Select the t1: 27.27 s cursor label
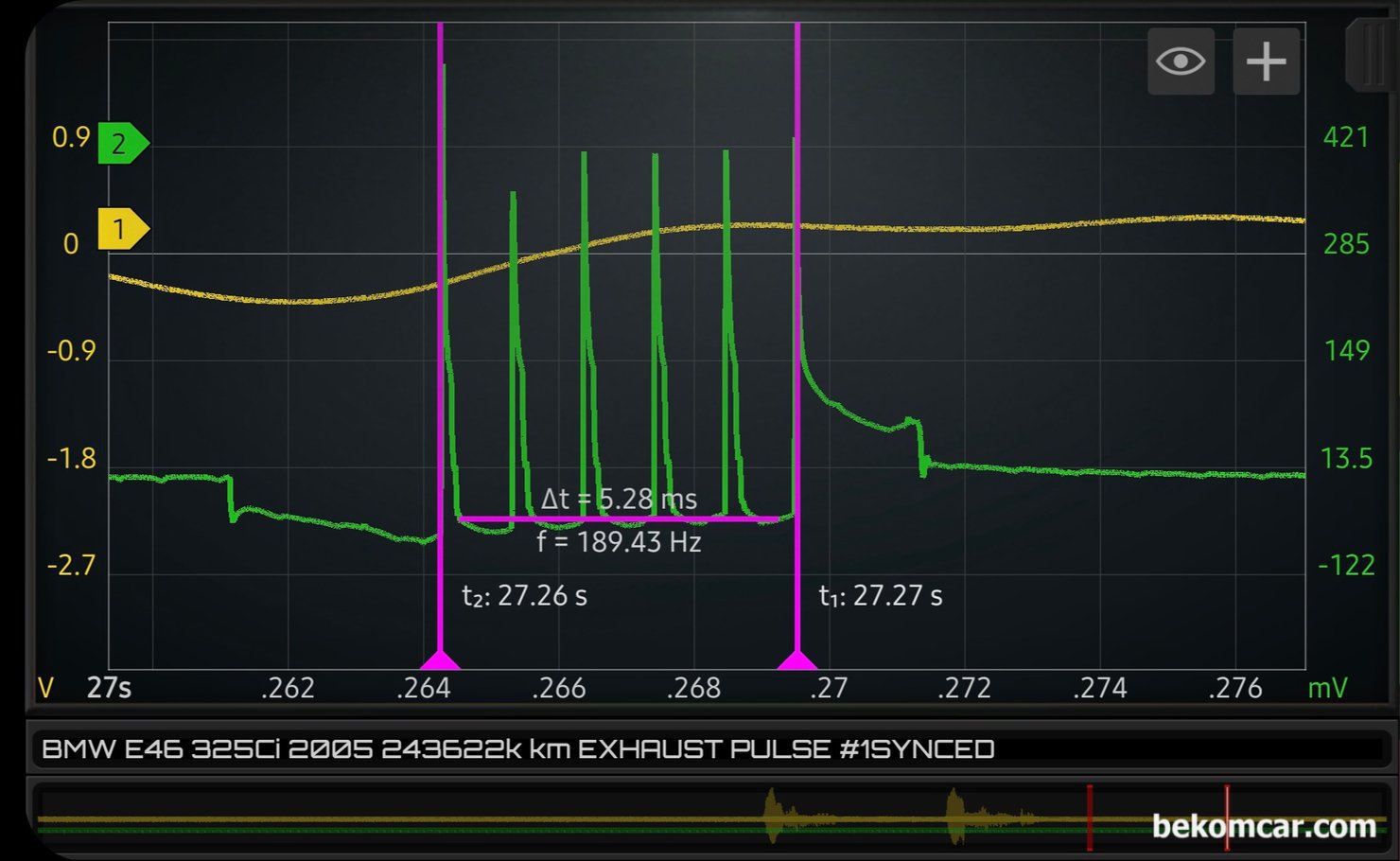Image resolution: width=1400 pixels, height=861 pixels. point(880,596)
